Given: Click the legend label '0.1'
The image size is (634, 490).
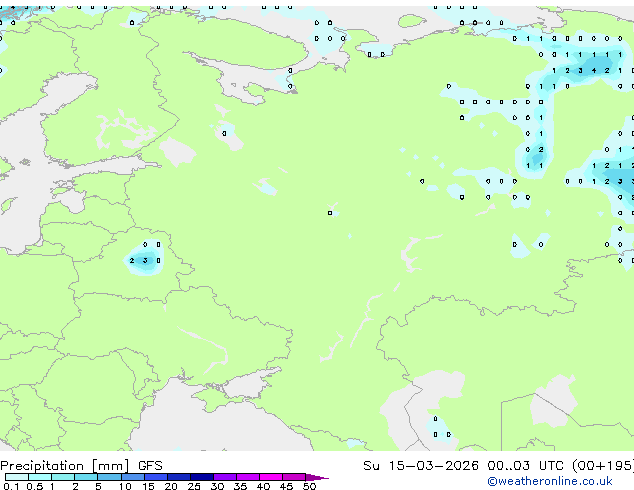Looking at the screenshot, I should point(11,486).
